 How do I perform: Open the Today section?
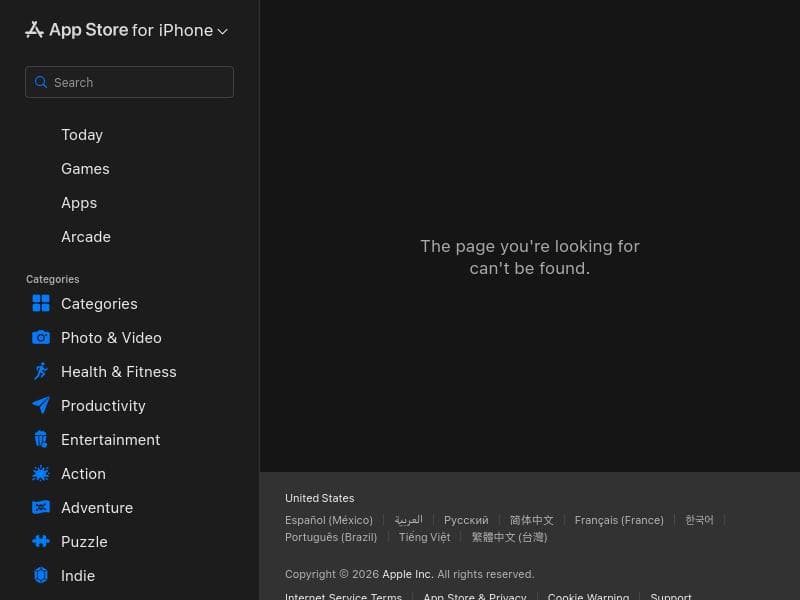pyautogui.click(x=82, y=135)
